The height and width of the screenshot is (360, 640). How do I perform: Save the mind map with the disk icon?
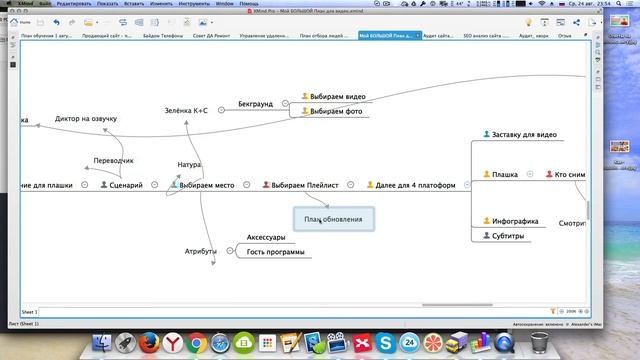[40, 22]
